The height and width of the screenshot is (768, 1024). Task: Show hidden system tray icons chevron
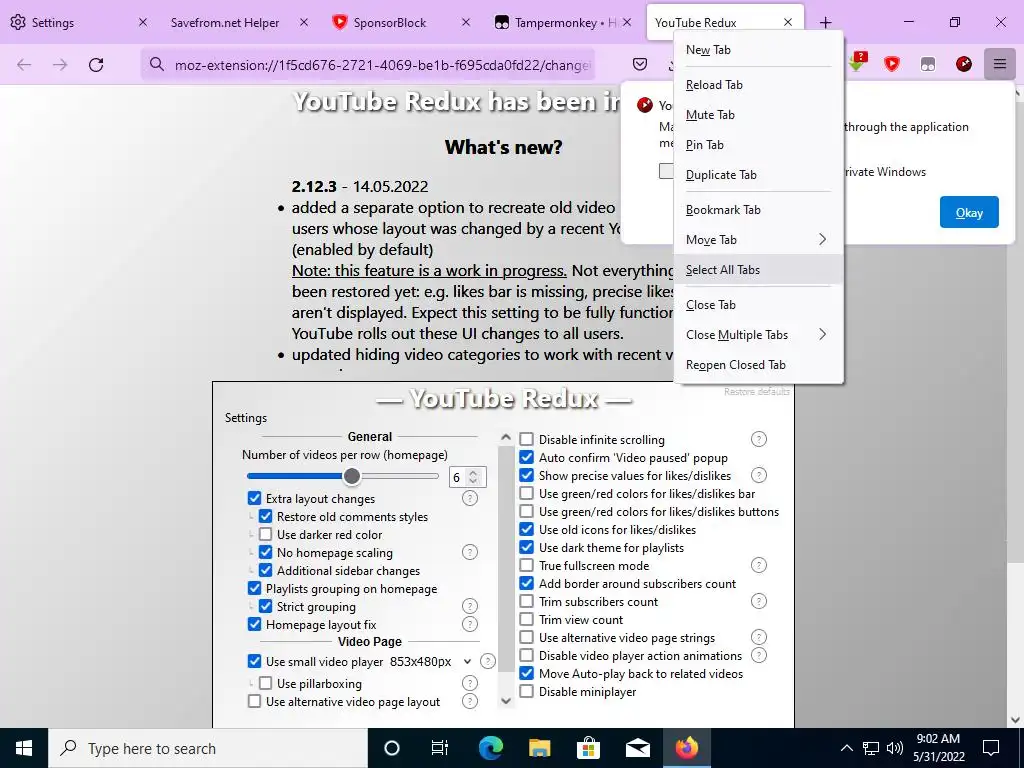(846, 748)
